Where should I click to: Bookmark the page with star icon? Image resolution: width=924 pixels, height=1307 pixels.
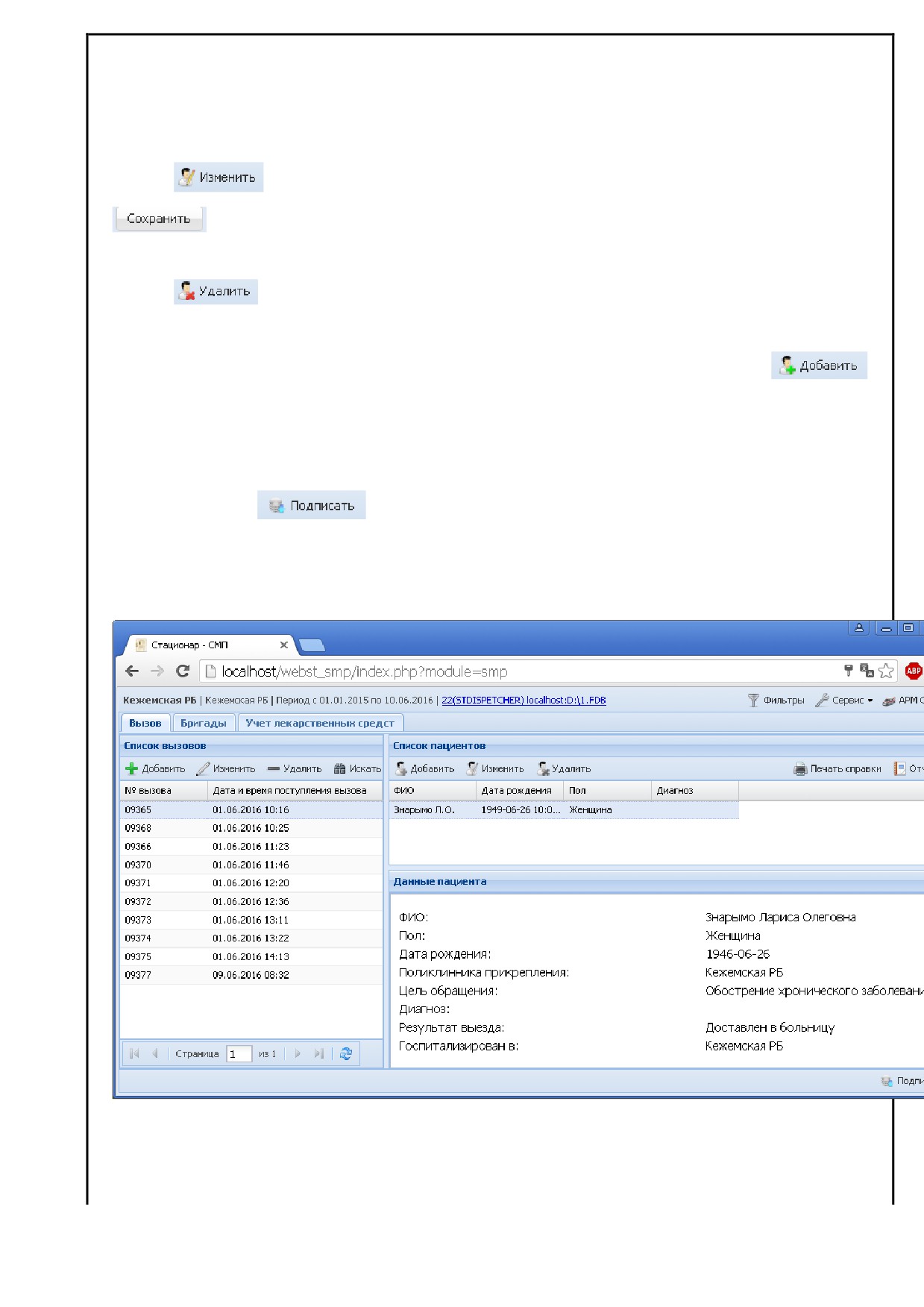click(886, 671)
